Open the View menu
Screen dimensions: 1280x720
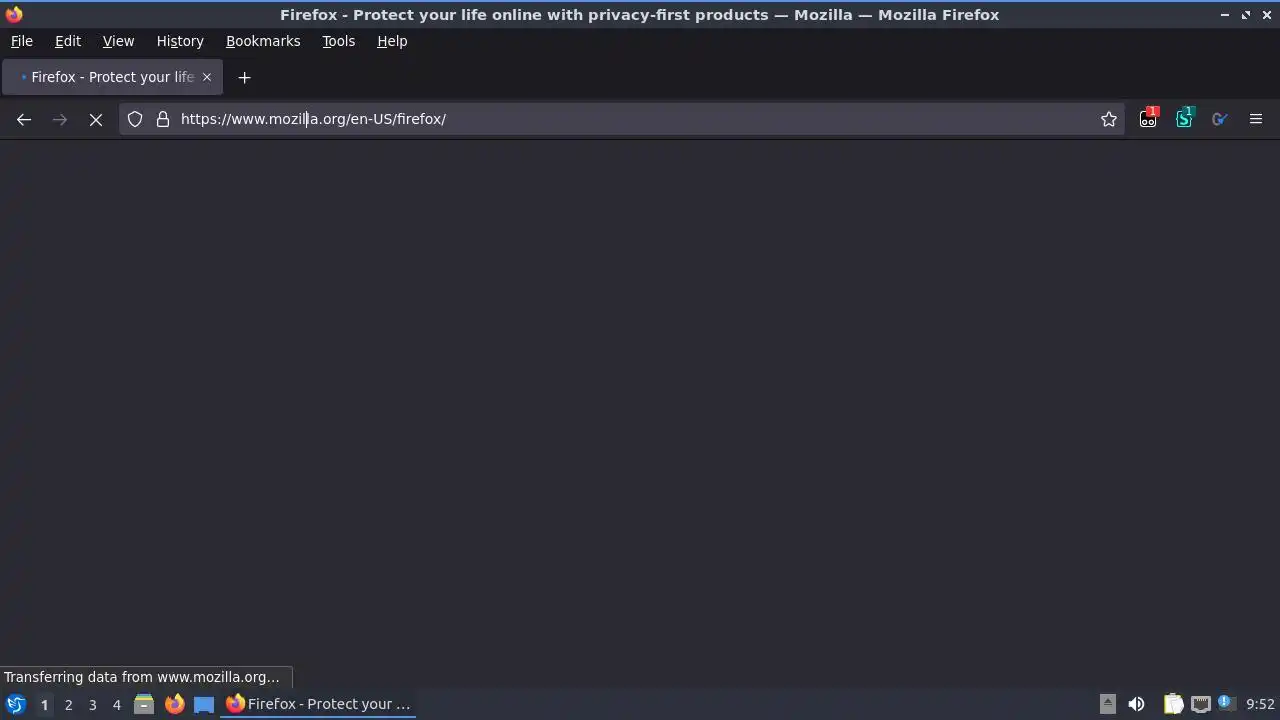pyautogui.click(x=118, y=41)
